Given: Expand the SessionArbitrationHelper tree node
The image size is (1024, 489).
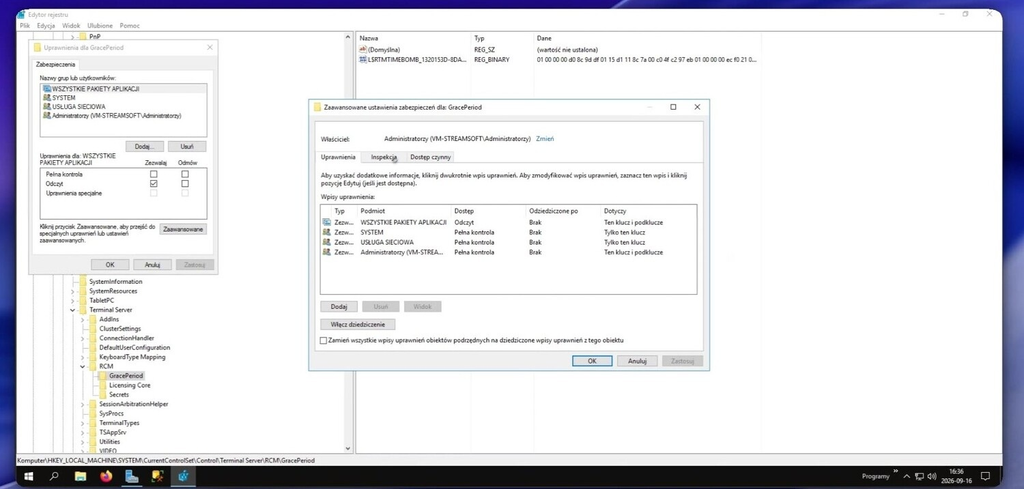Looking at the screenshot, I should pos(83,404).
